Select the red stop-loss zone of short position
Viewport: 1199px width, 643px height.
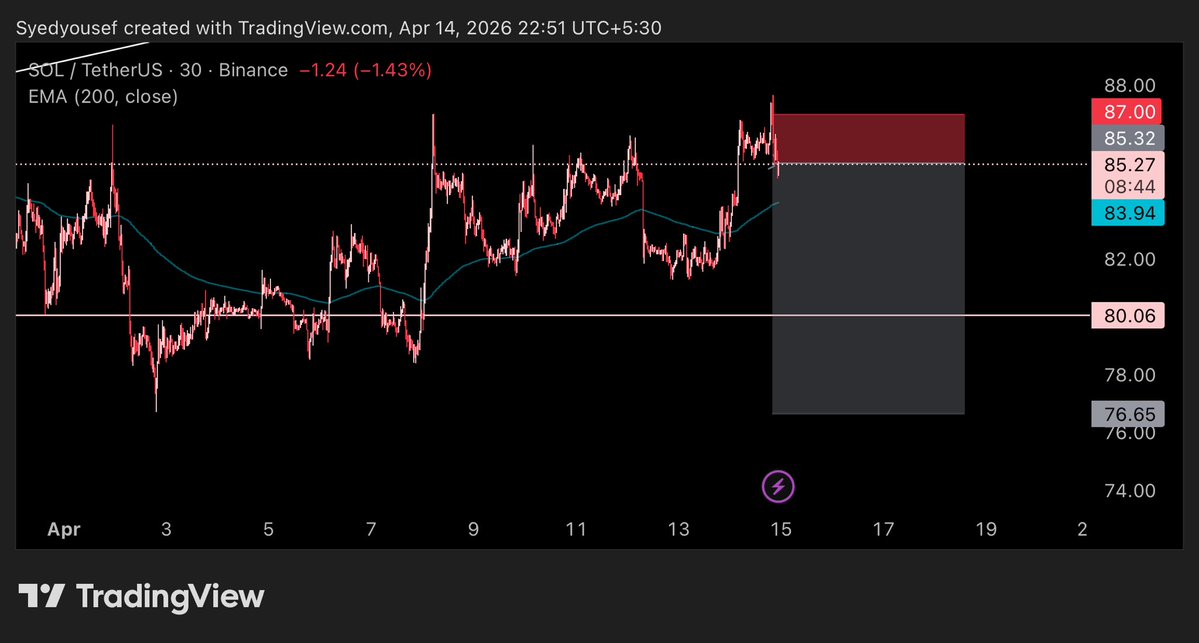pyautogui.click(x=868, y=138)
